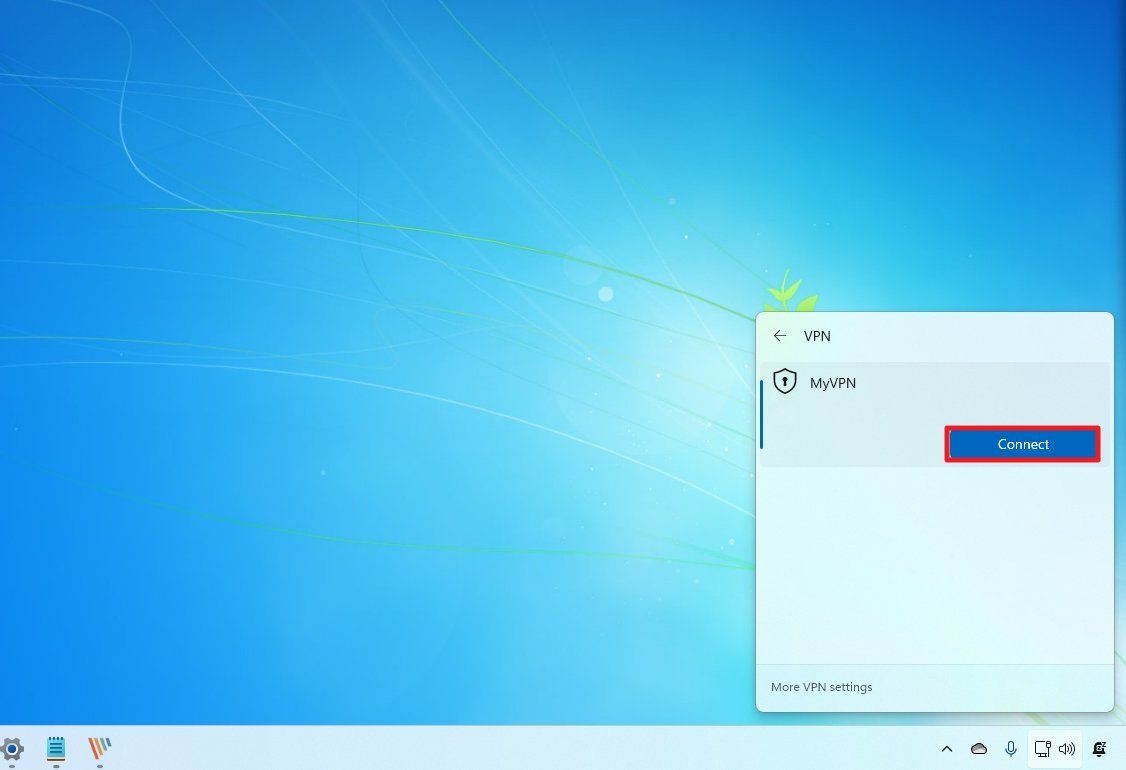Click the network icon in the system tray

click(x=1043, y=749)
